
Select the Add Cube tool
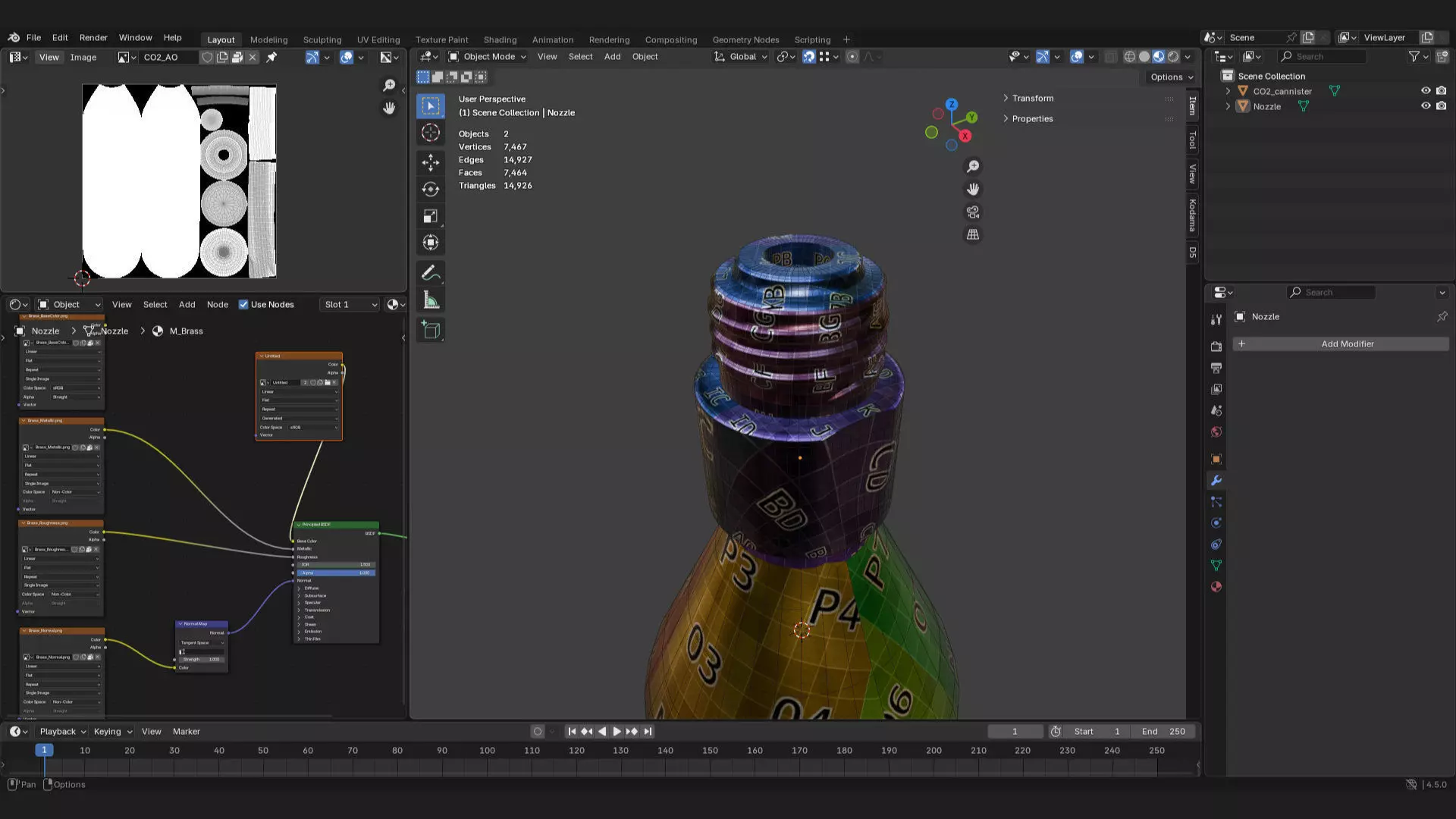[x=431, y=330]
